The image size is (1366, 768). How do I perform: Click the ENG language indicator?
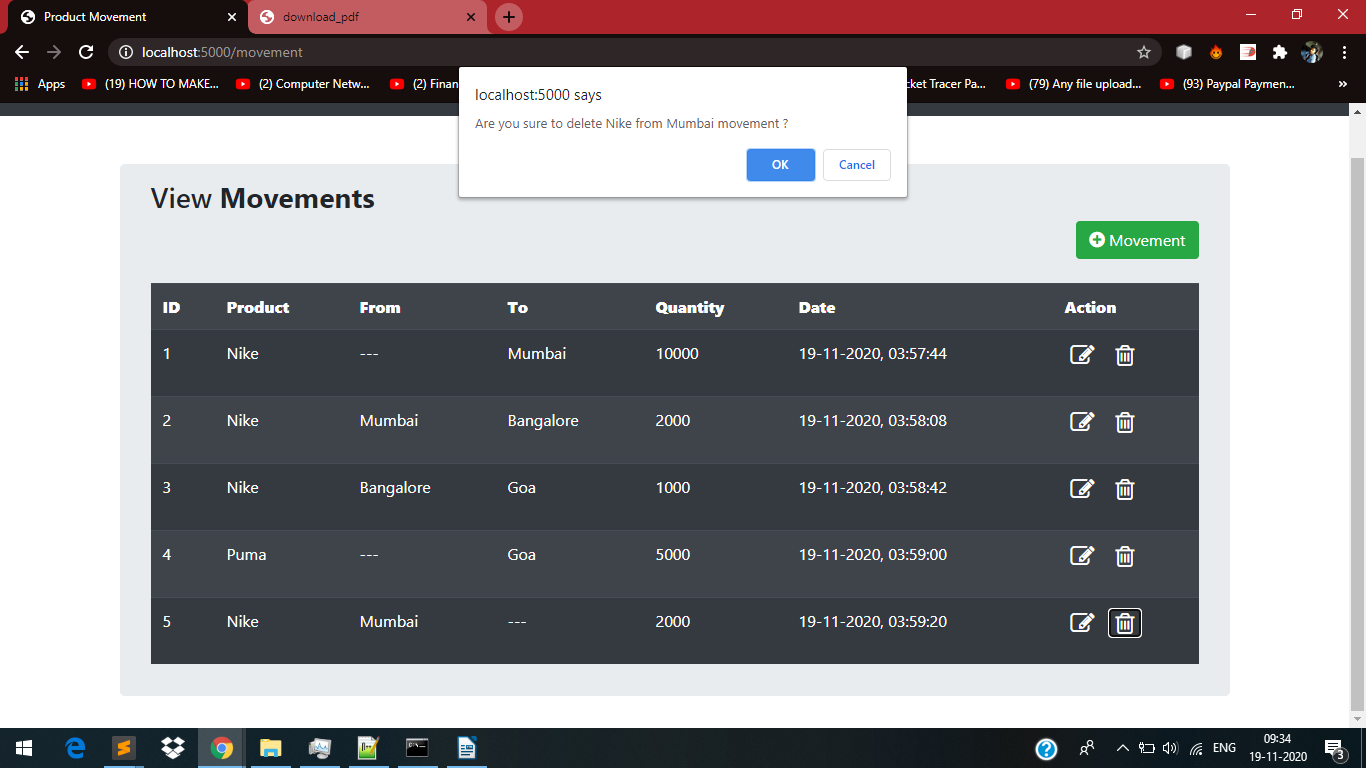(1224, 748)
